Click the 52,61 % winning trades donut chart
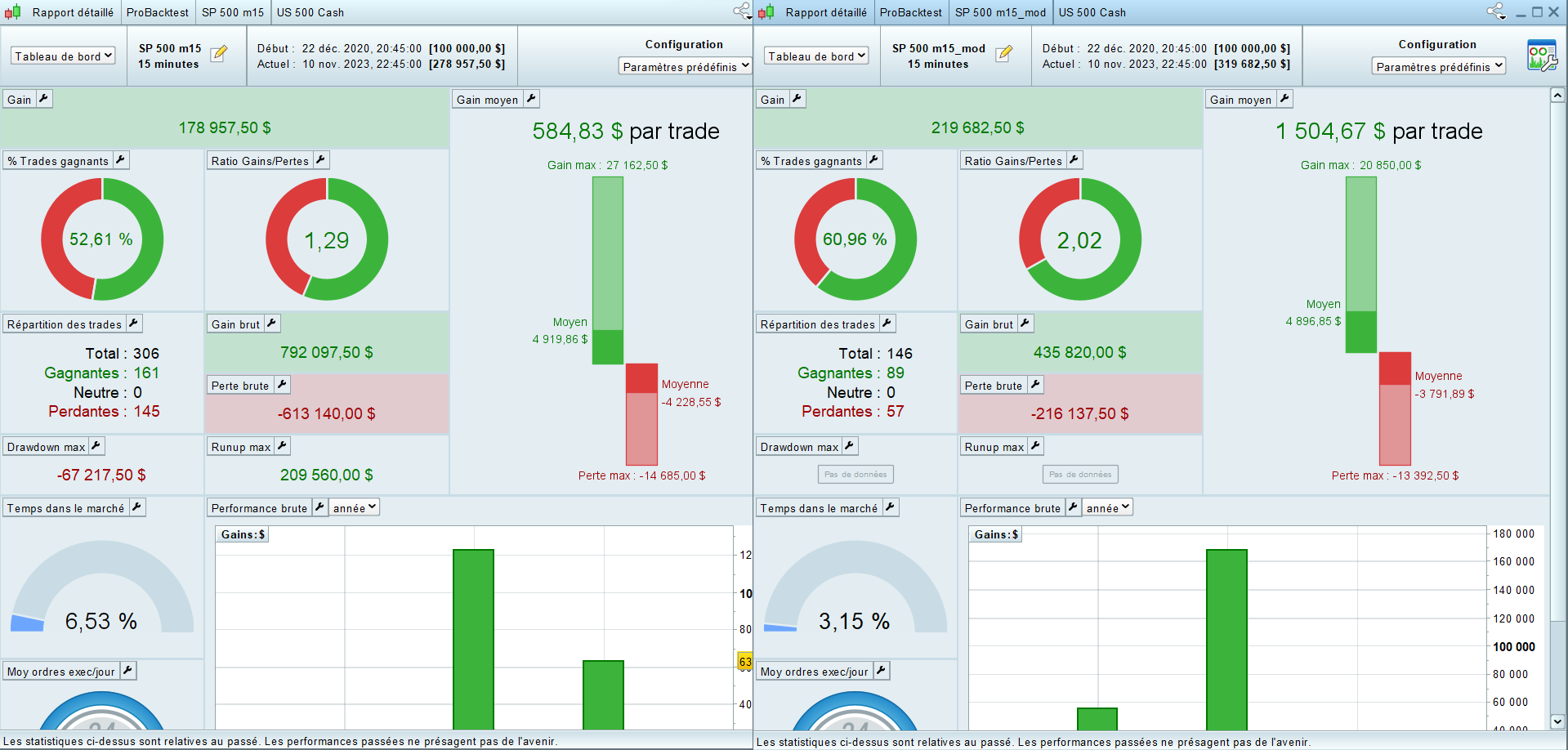The image size is (1568, 750). [102, 239]
